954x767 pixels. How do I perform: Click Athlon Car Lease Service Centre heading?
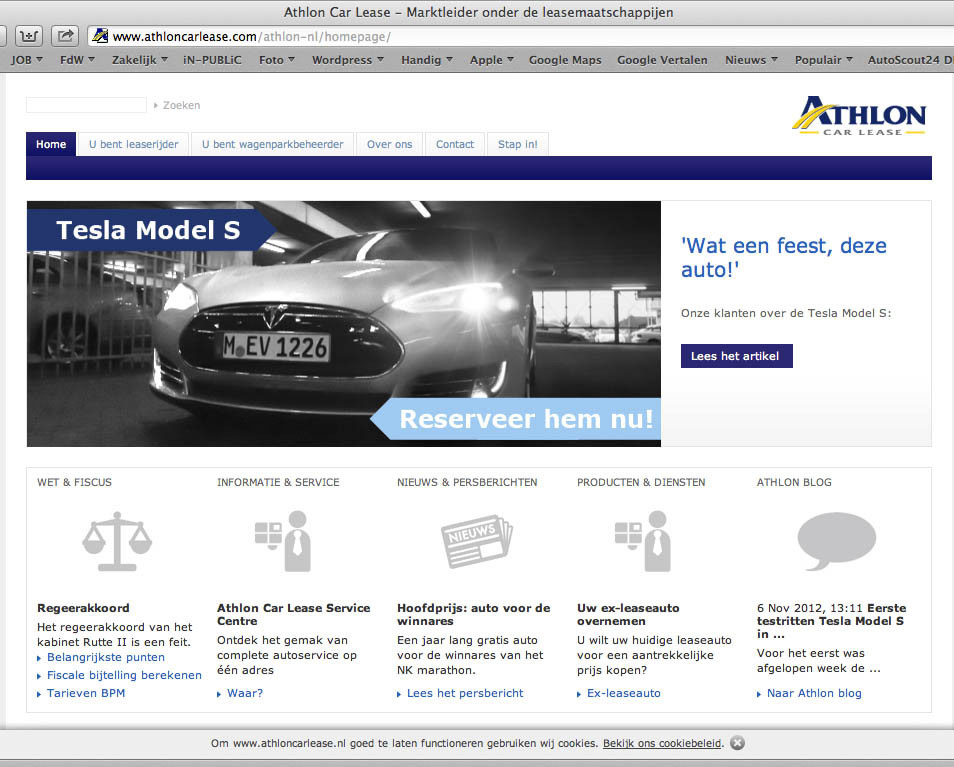[x=293, y=614]
